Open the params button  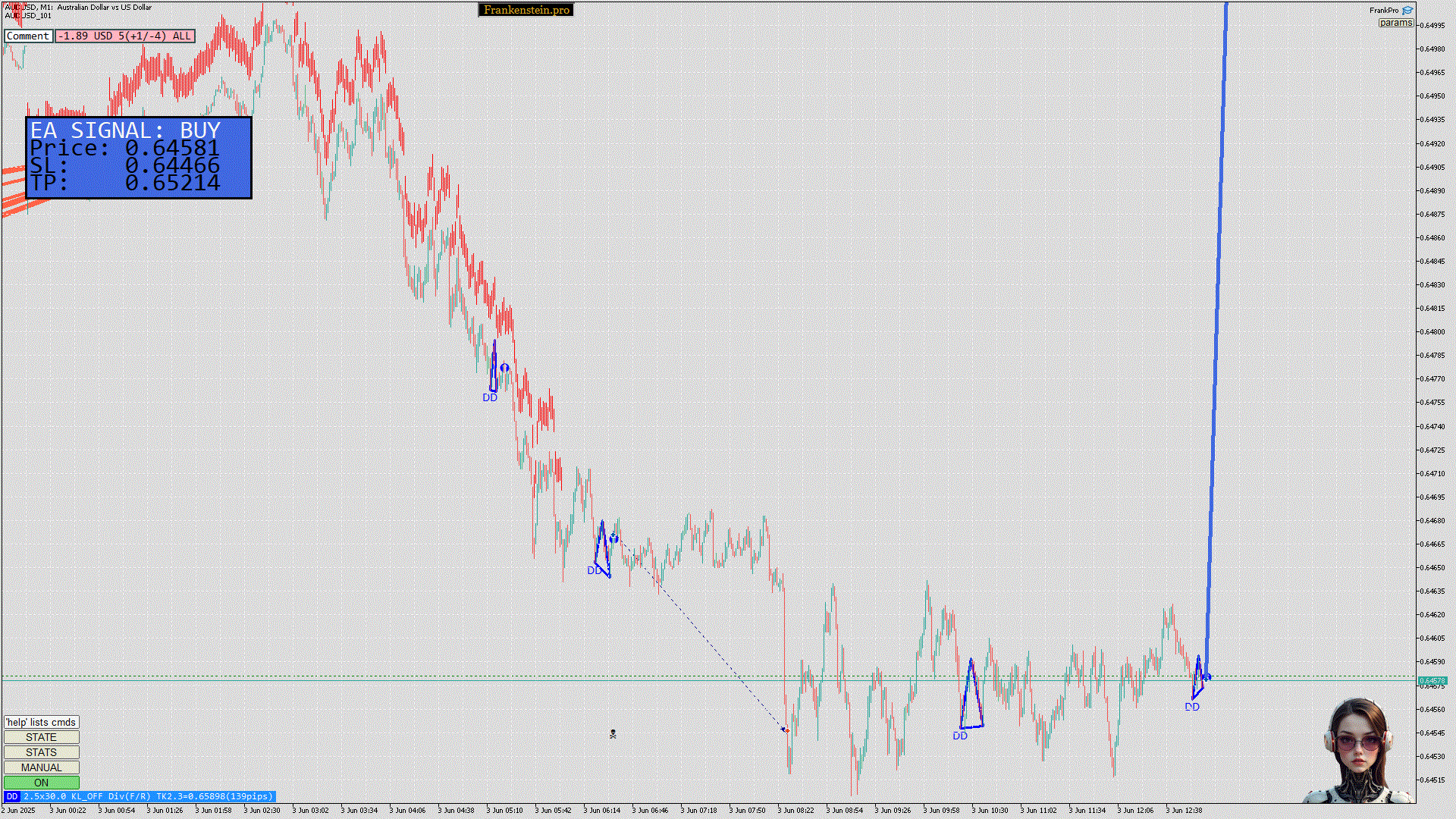click(1395, 23)
